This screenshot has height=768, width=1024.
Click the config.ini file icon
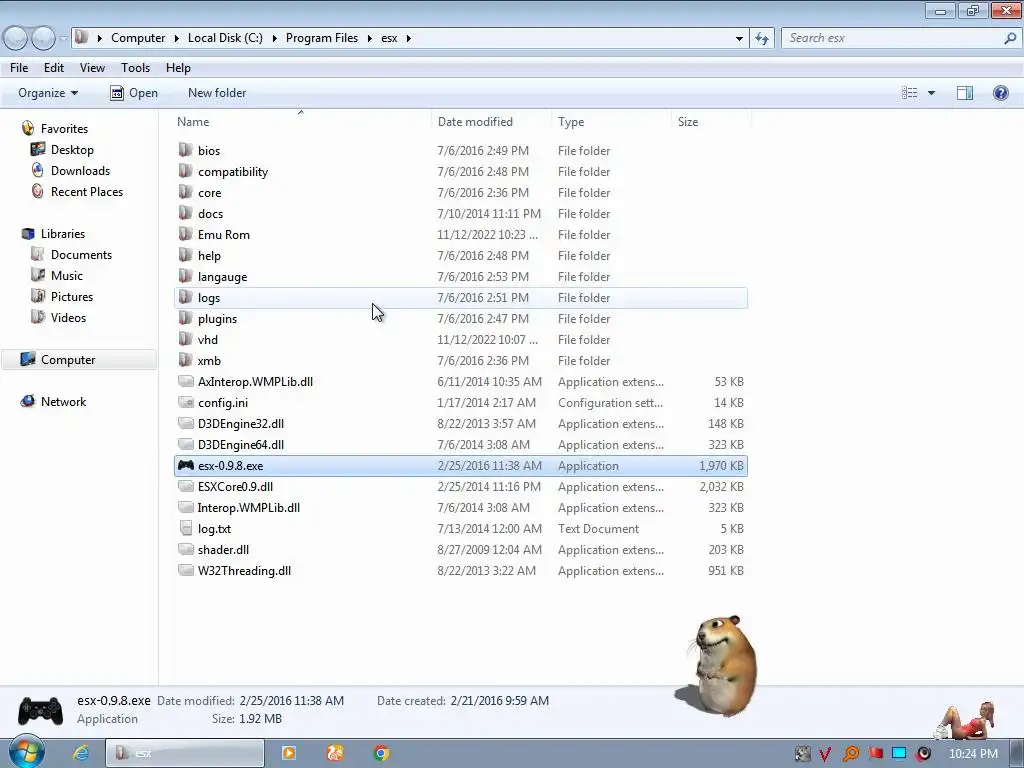[x=186, y=402]
